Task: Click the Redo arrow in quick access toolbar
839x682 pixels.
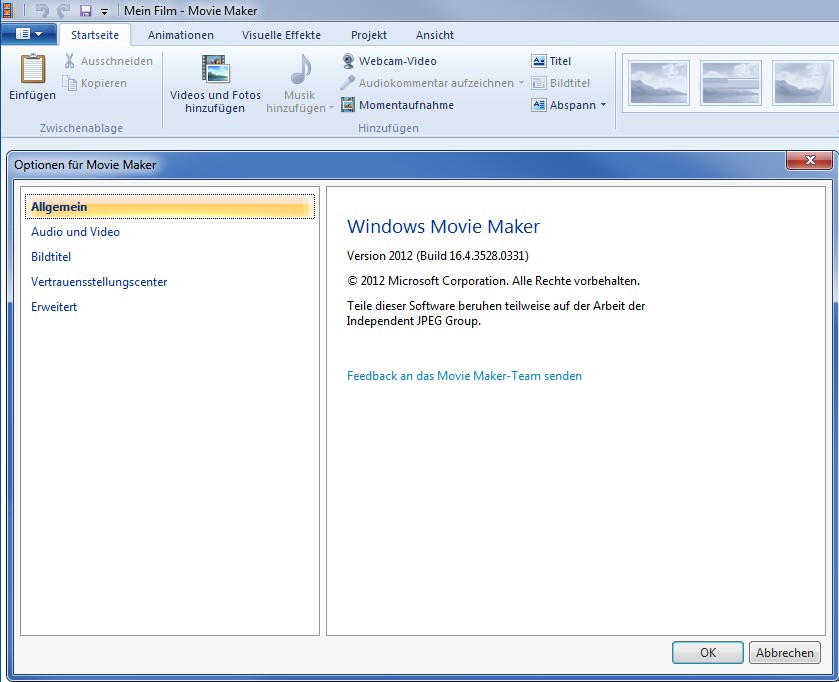Action: (x=64, y=10)
